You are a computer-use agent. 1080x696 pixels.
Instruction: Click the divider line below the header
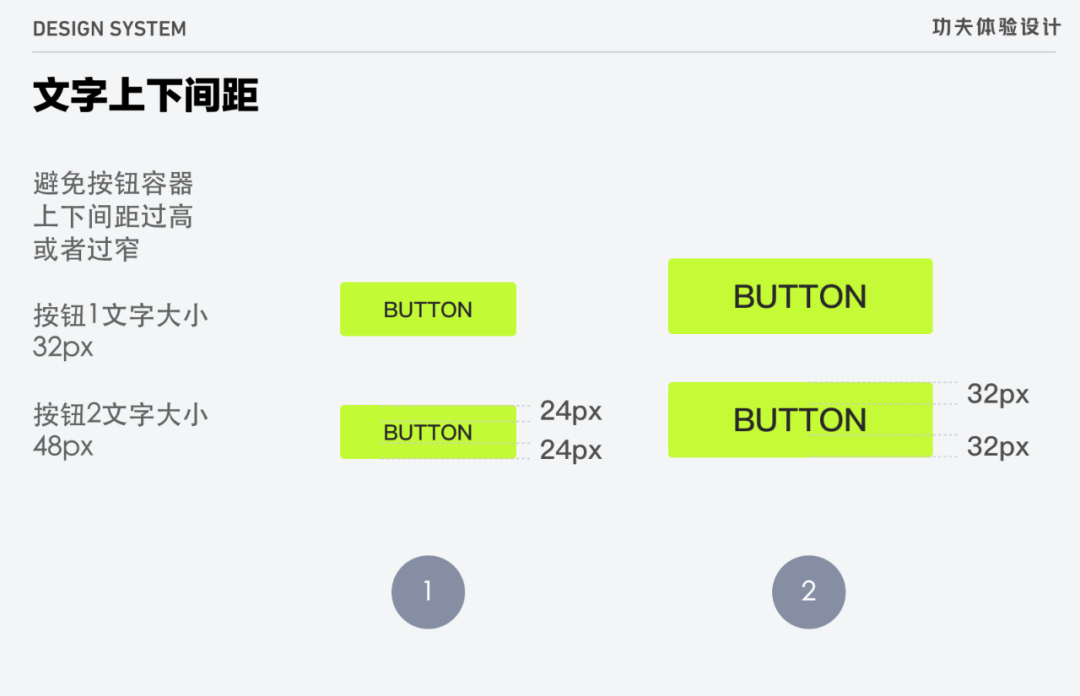[x=544, y=52]
